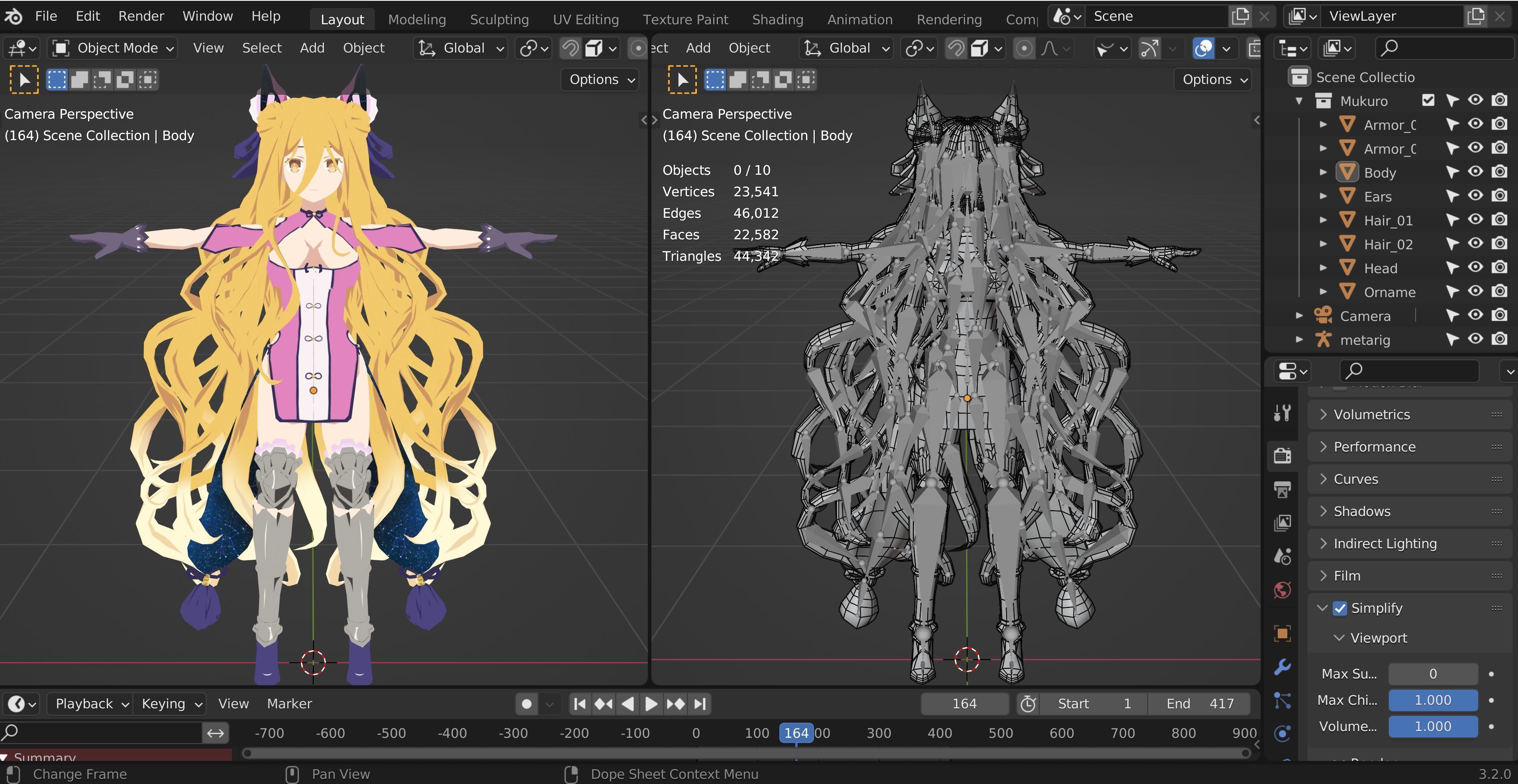
Task: Open the Playback dropdown in timeline
Action: 90,704
